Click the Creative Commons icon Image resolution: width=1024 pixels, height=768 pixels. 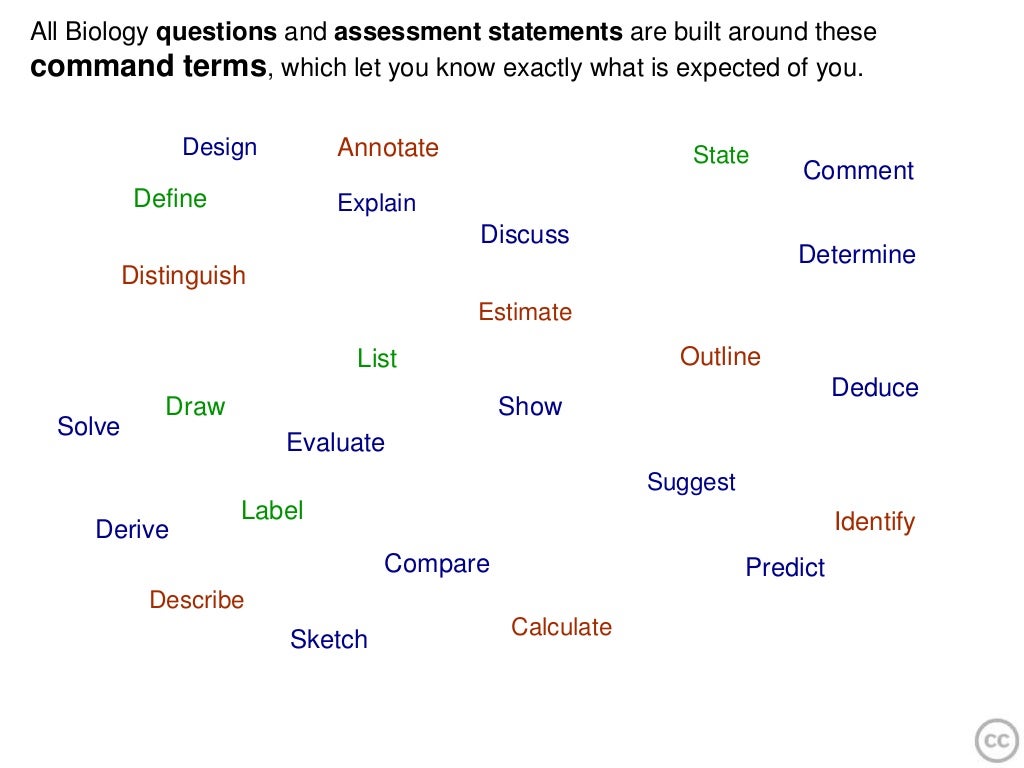click(997, 741)
